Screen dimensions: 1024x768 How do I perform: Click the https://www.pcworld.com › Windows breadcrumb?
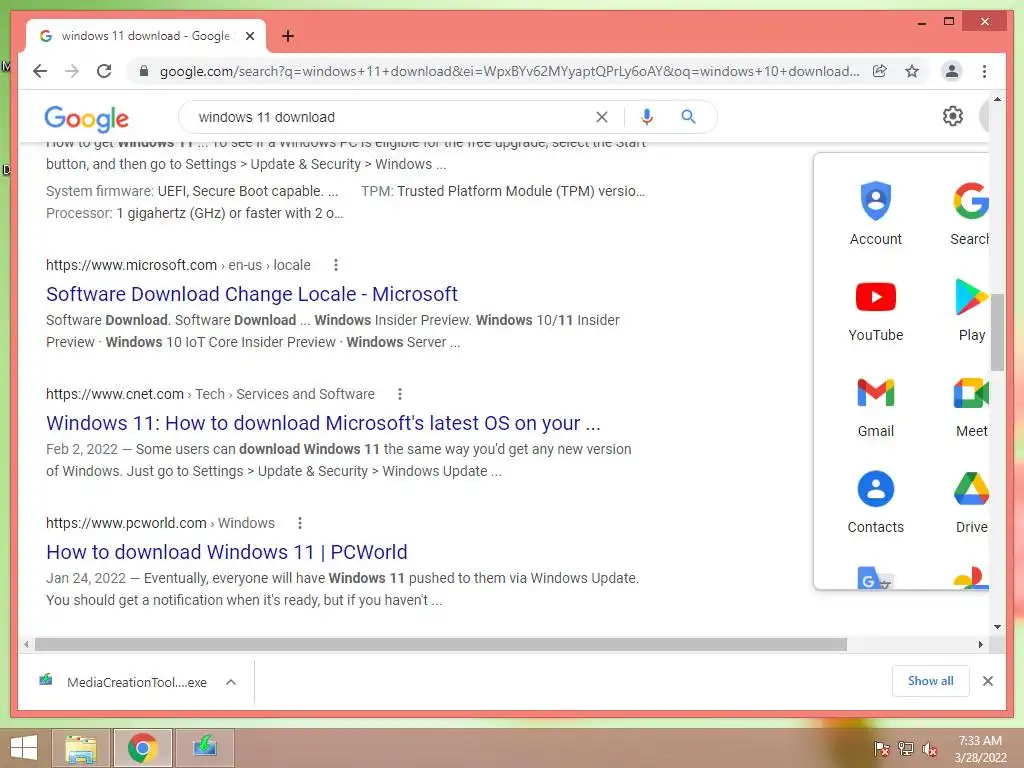point(160,523)
